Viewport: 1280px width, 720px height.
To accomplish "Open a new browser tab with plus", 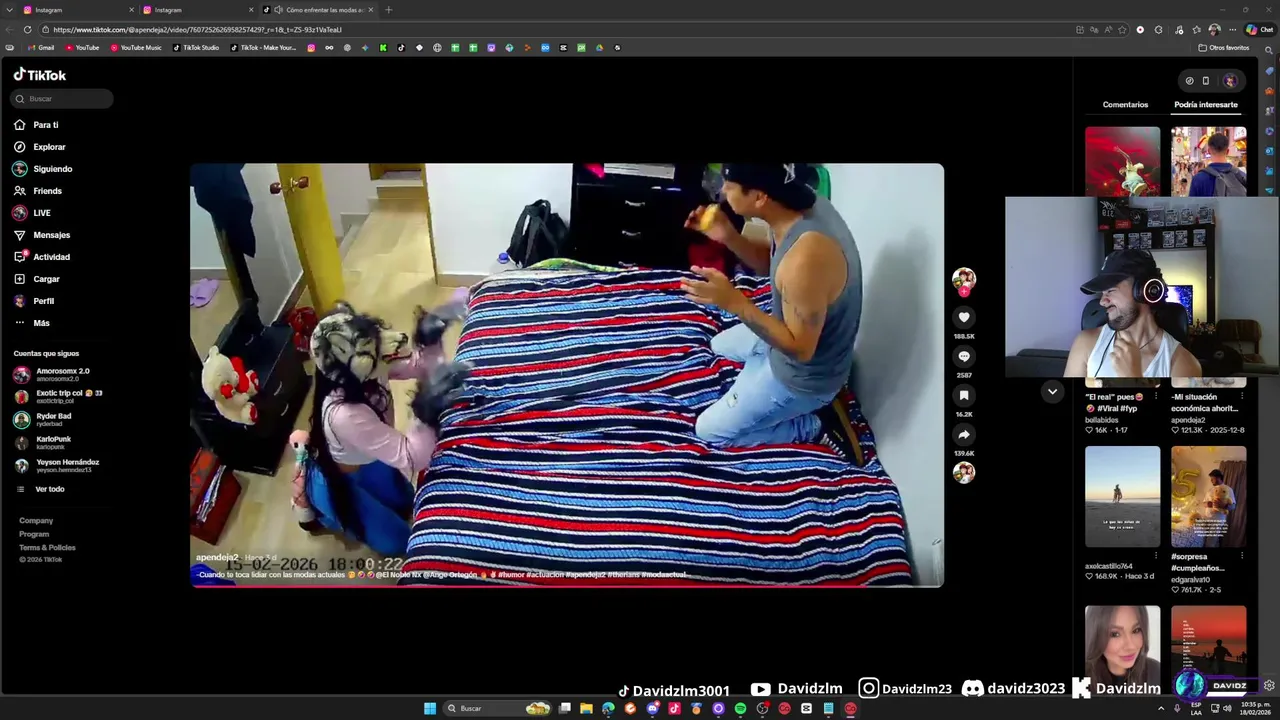I will coord(388,10).
